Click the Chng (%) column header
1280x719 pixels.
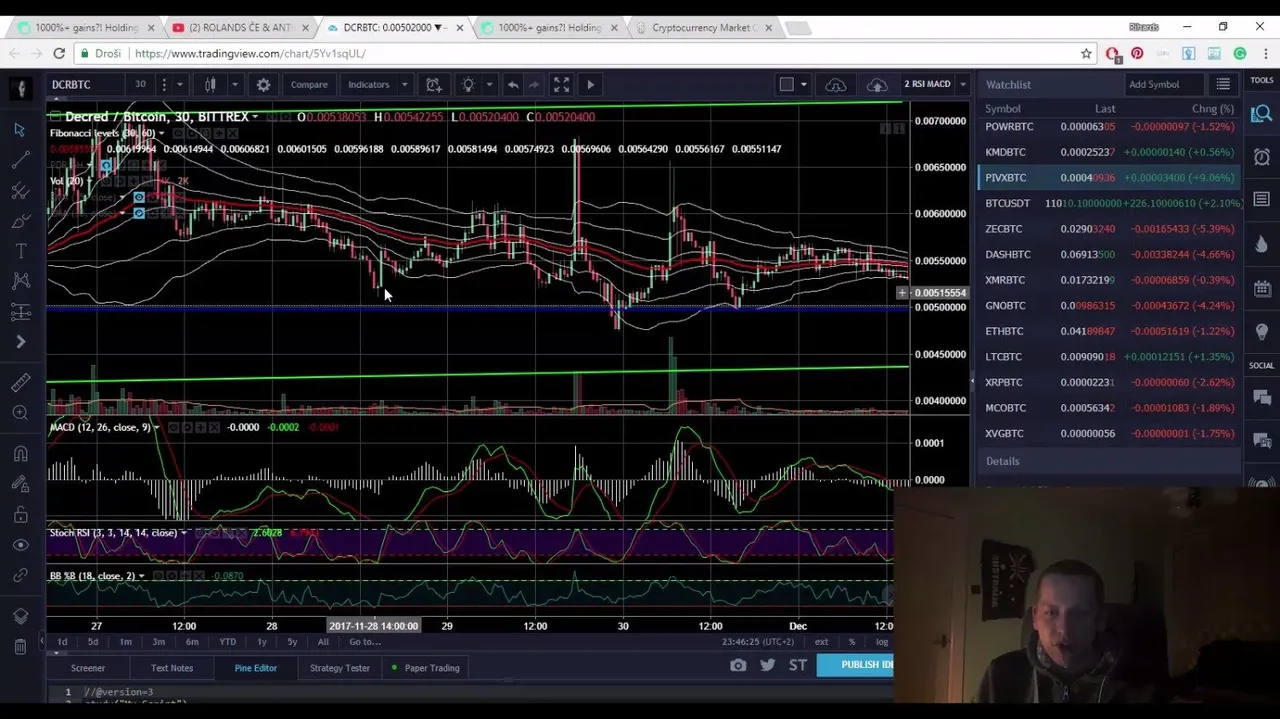(x=1212, y=109)
